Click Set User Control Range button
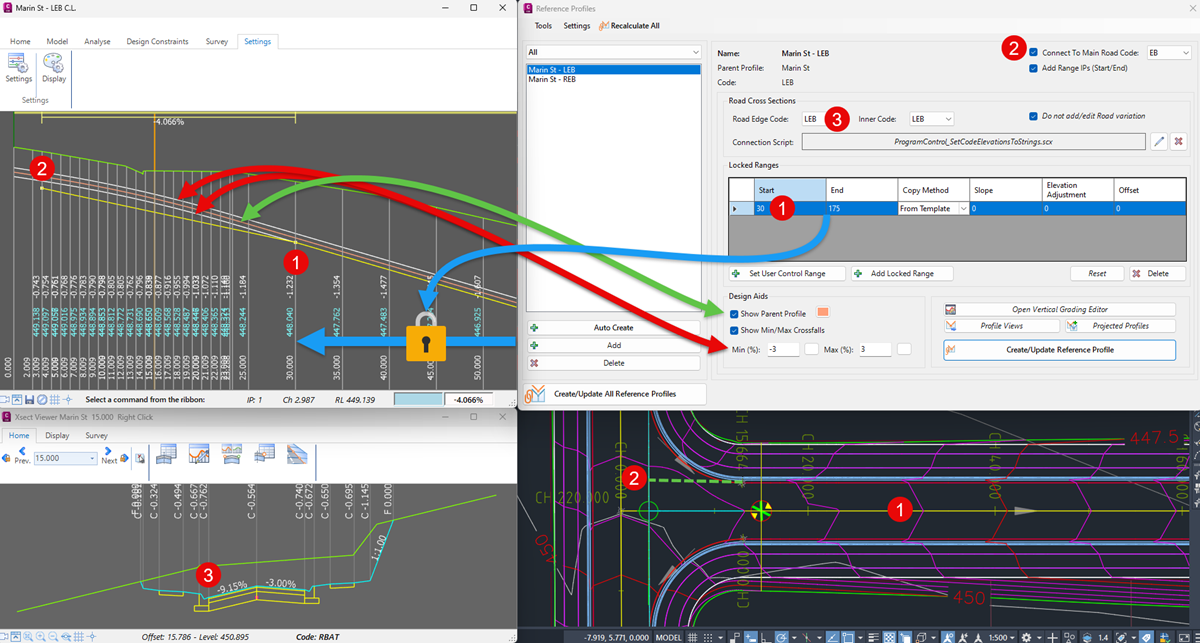The height and width of the screenshot is (643, 1200). tap(787, 273)
